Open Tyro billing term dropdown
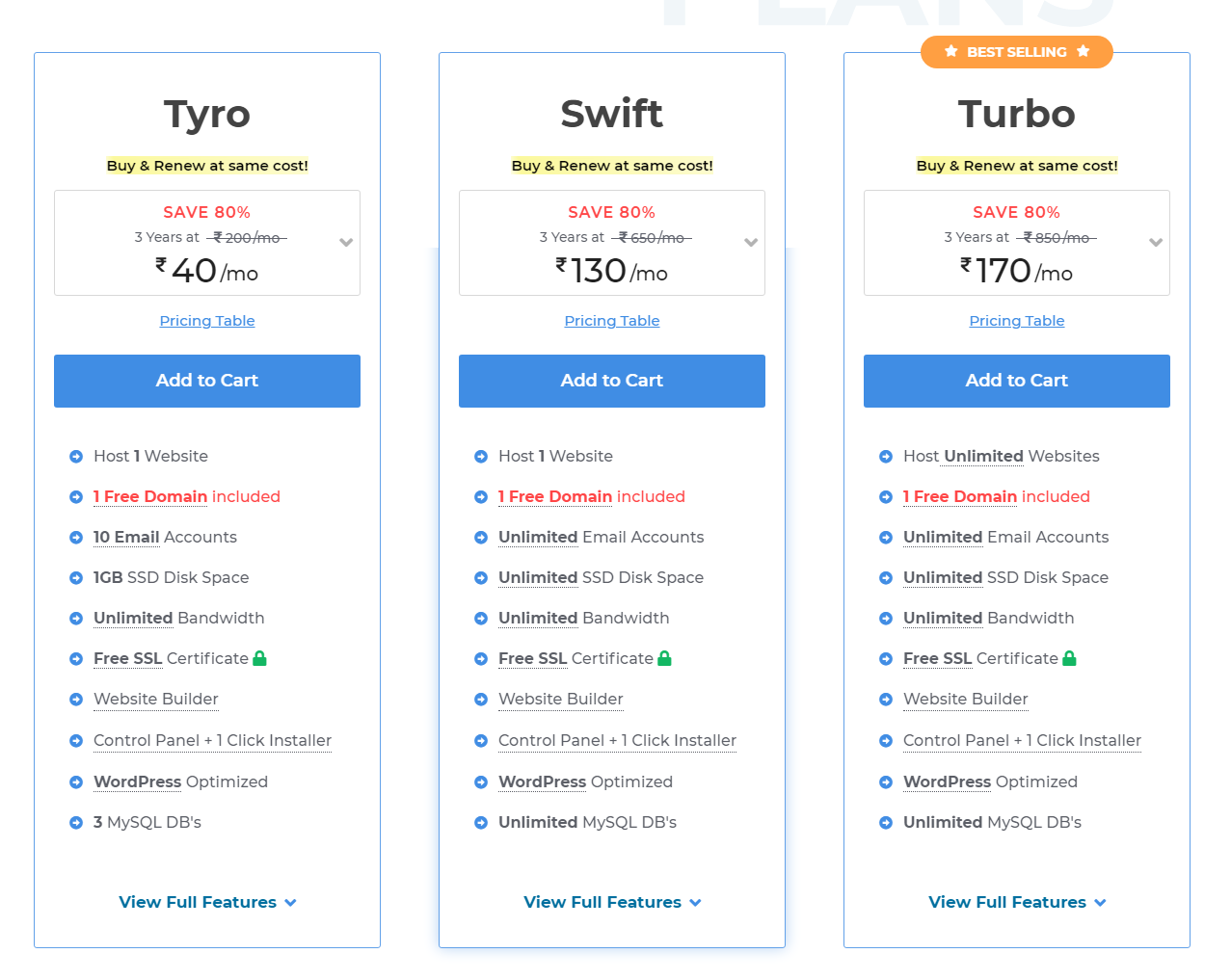This screenshot has width=1231, height=980. (x=346, y=243)
